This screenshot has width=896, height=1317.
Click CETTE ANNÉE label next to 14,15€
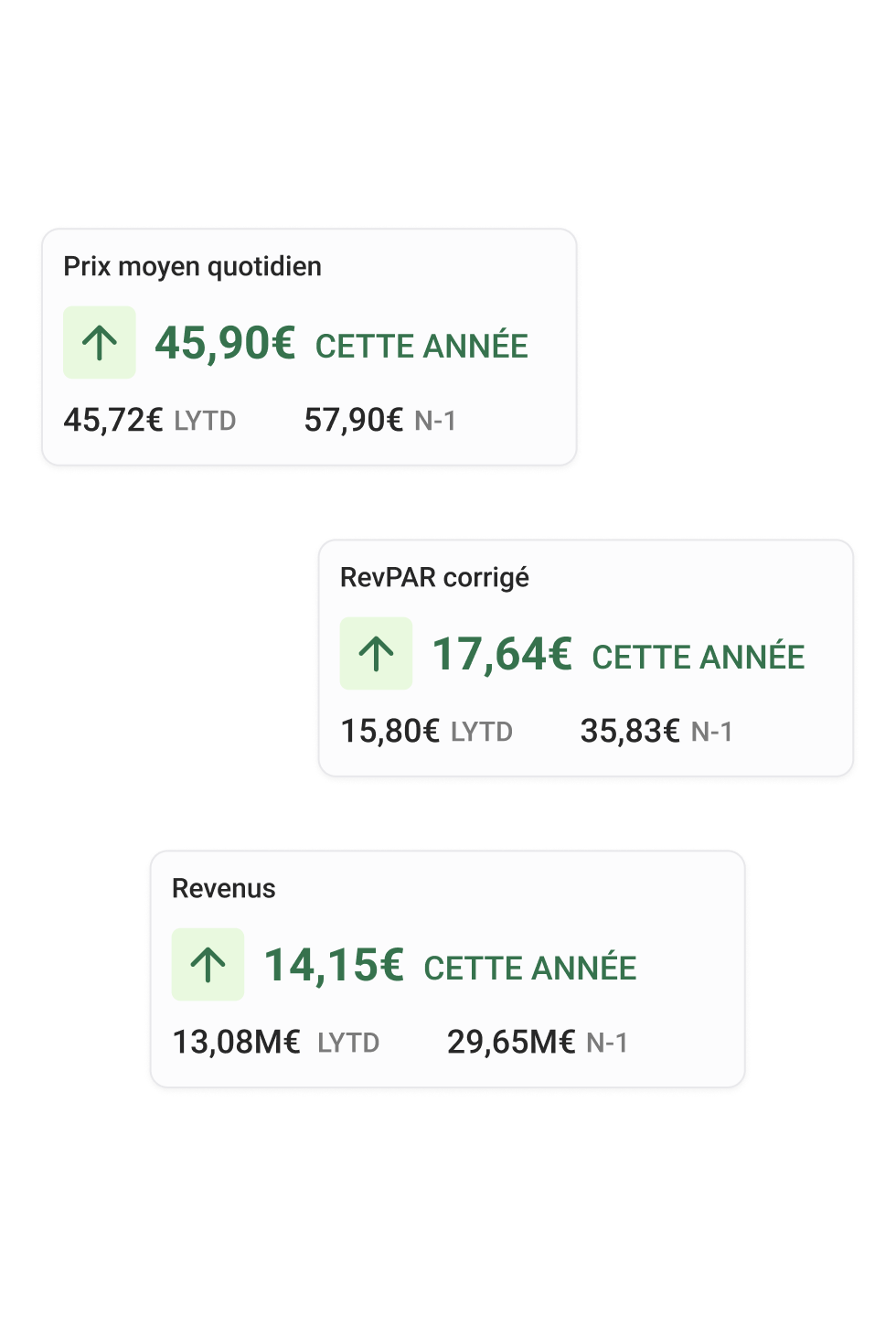530,969
